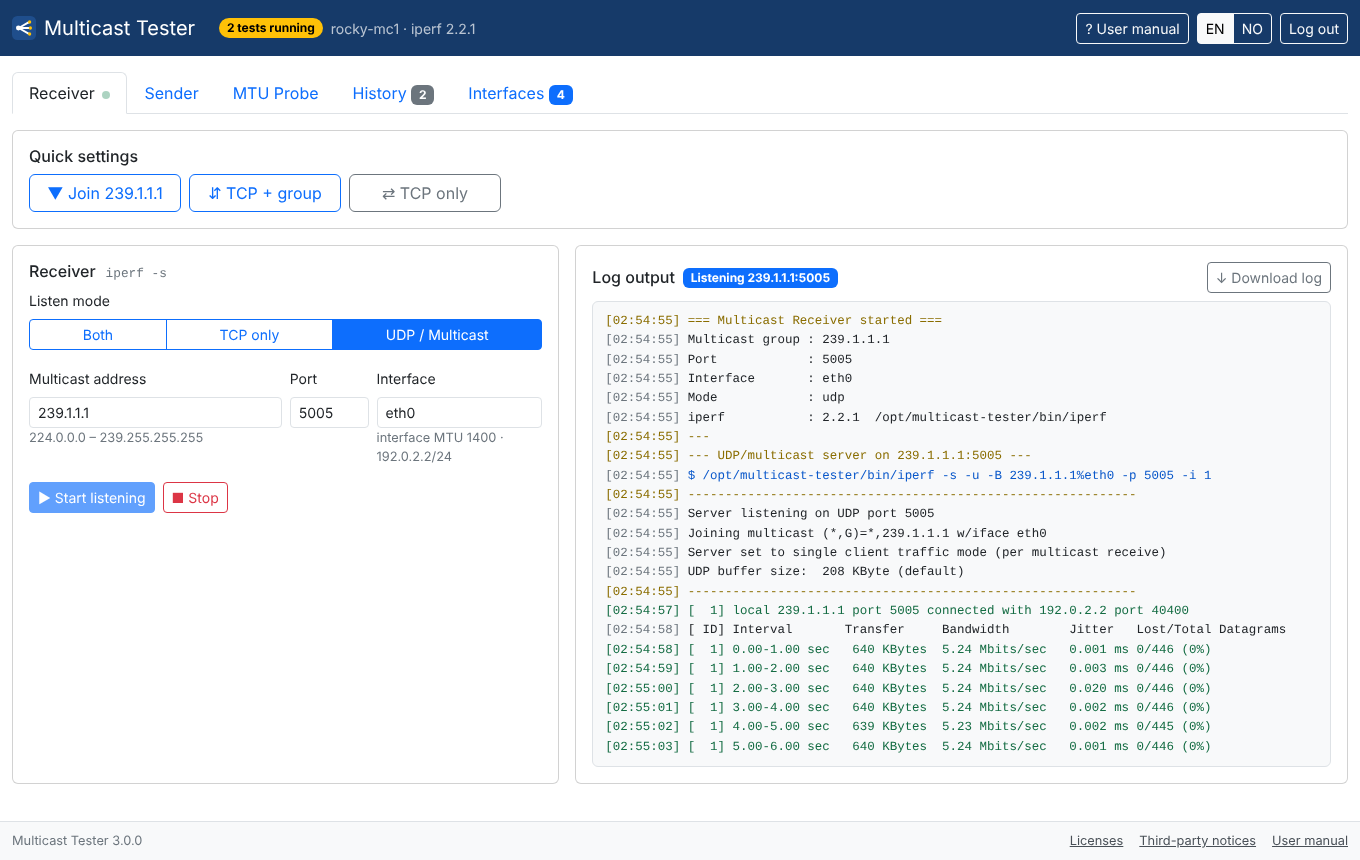Click the Log out button

click(1314, 29)
